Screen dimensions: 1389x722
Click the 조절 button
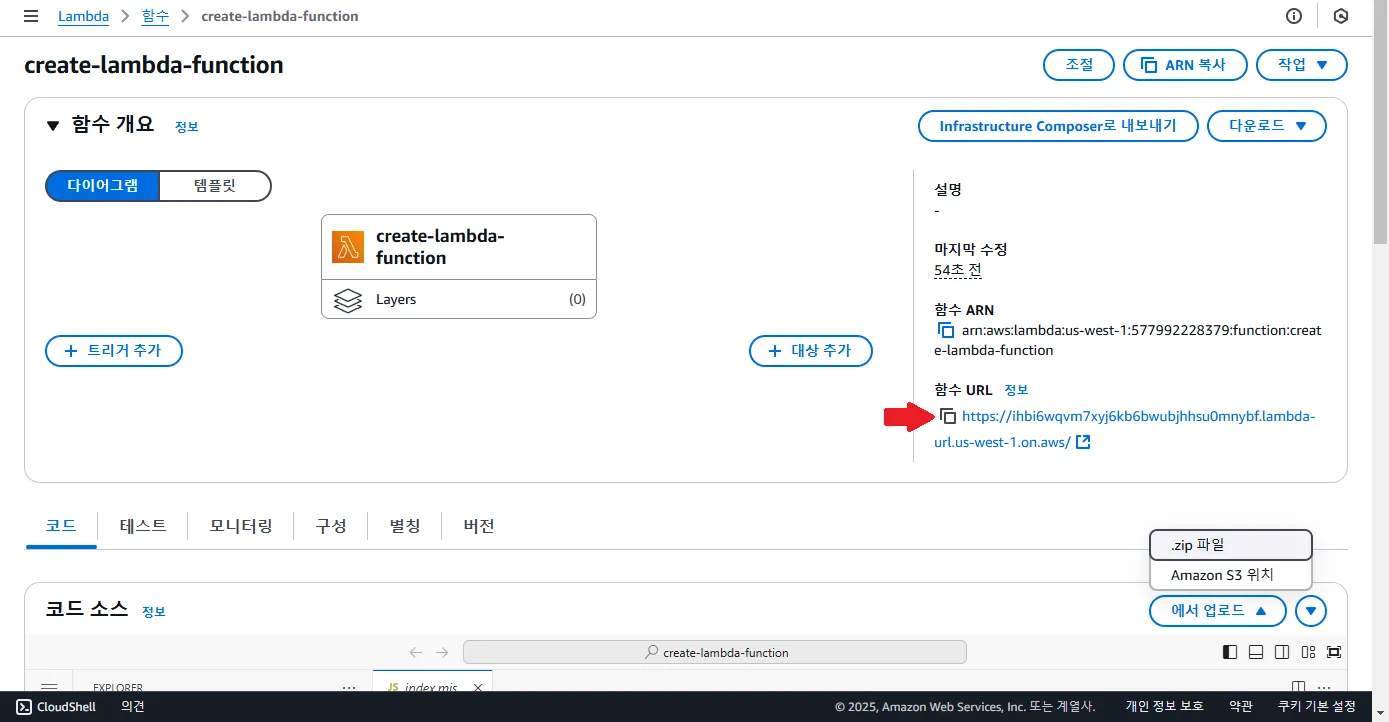(x=1079, y=65)
